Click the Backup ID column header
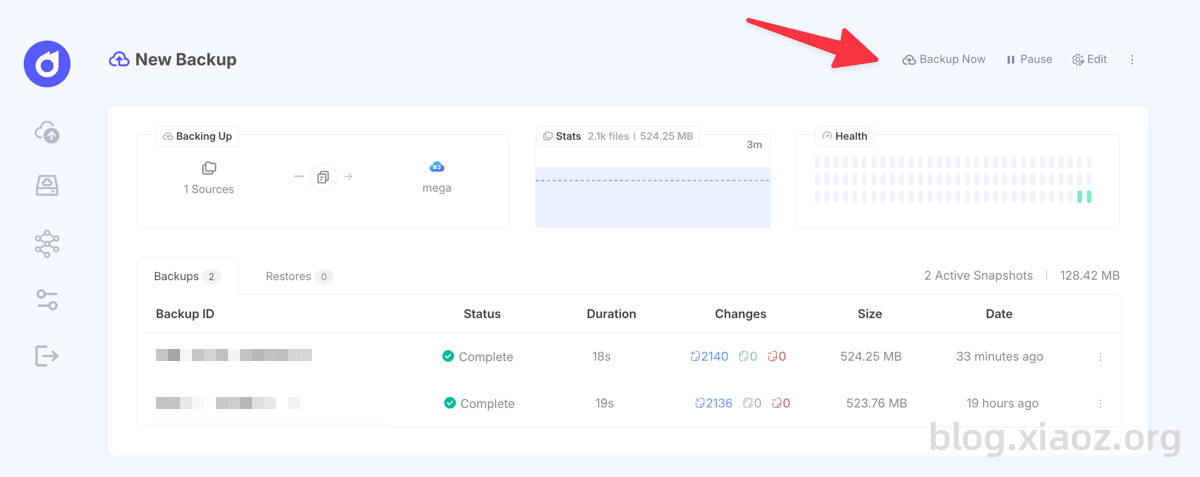This screenshot has width=1200, height=477. (185, 314)
